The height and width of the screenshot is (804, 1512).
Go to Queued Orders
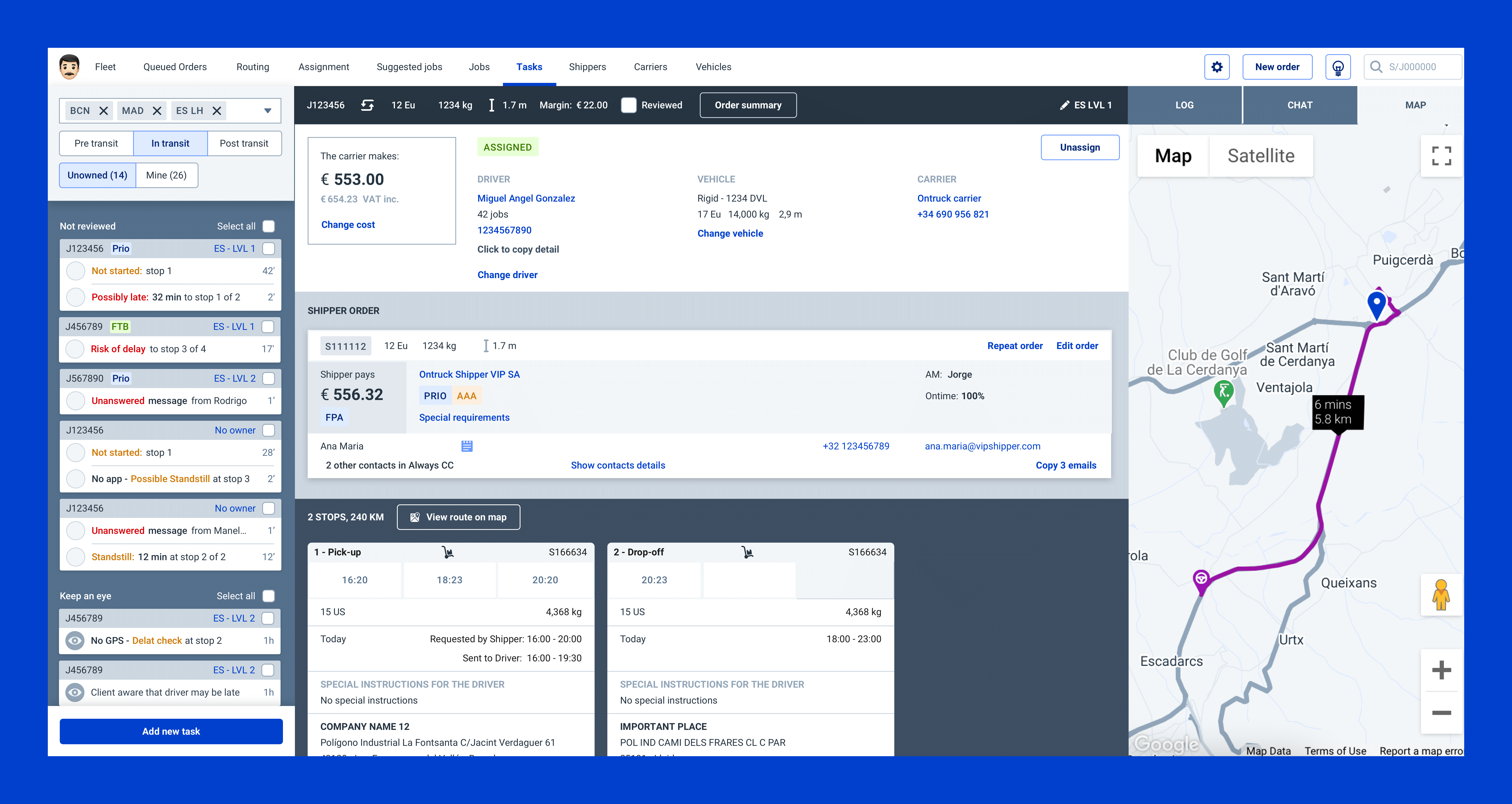tap(175, 67)
